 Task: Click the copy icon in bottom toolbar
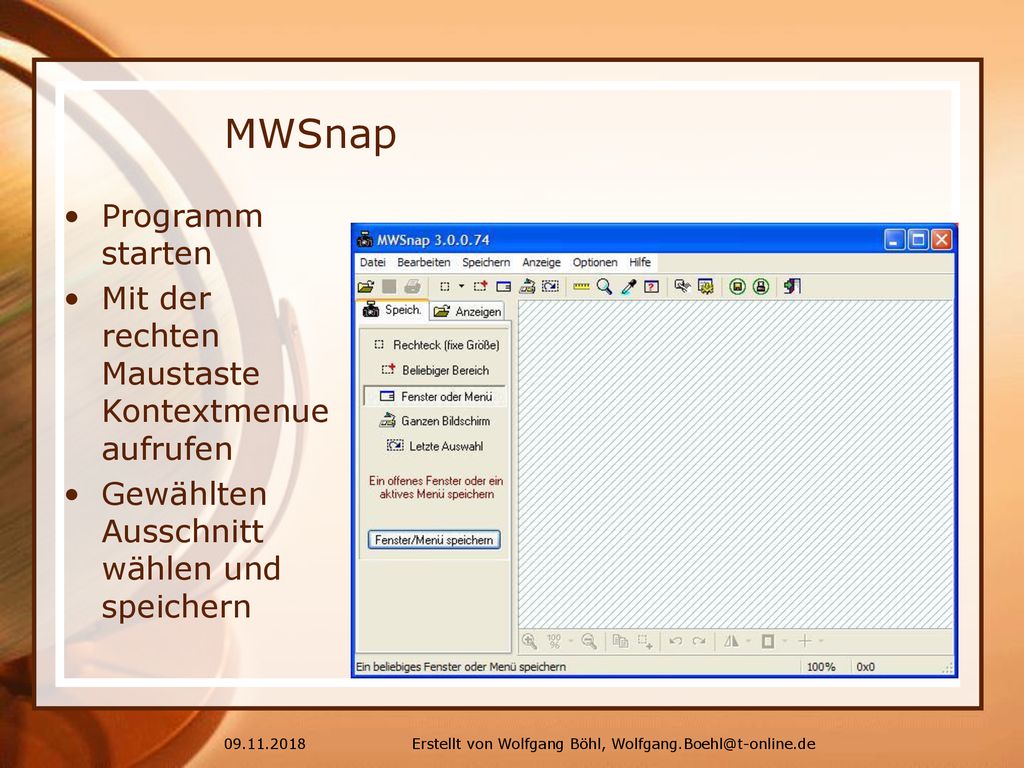620,641
